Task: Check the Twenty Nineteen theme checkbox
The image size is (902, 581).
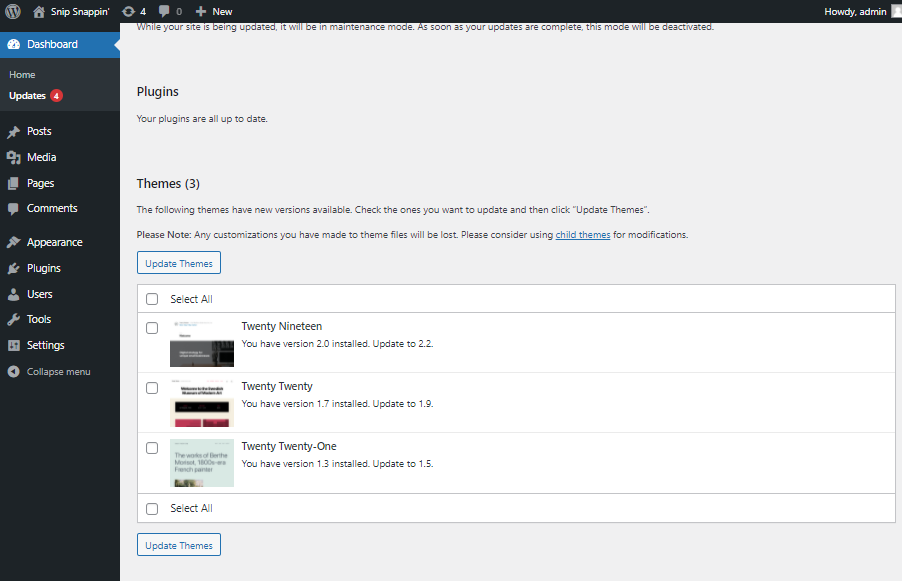Action: pyautogui.click(x=152, y=327)
